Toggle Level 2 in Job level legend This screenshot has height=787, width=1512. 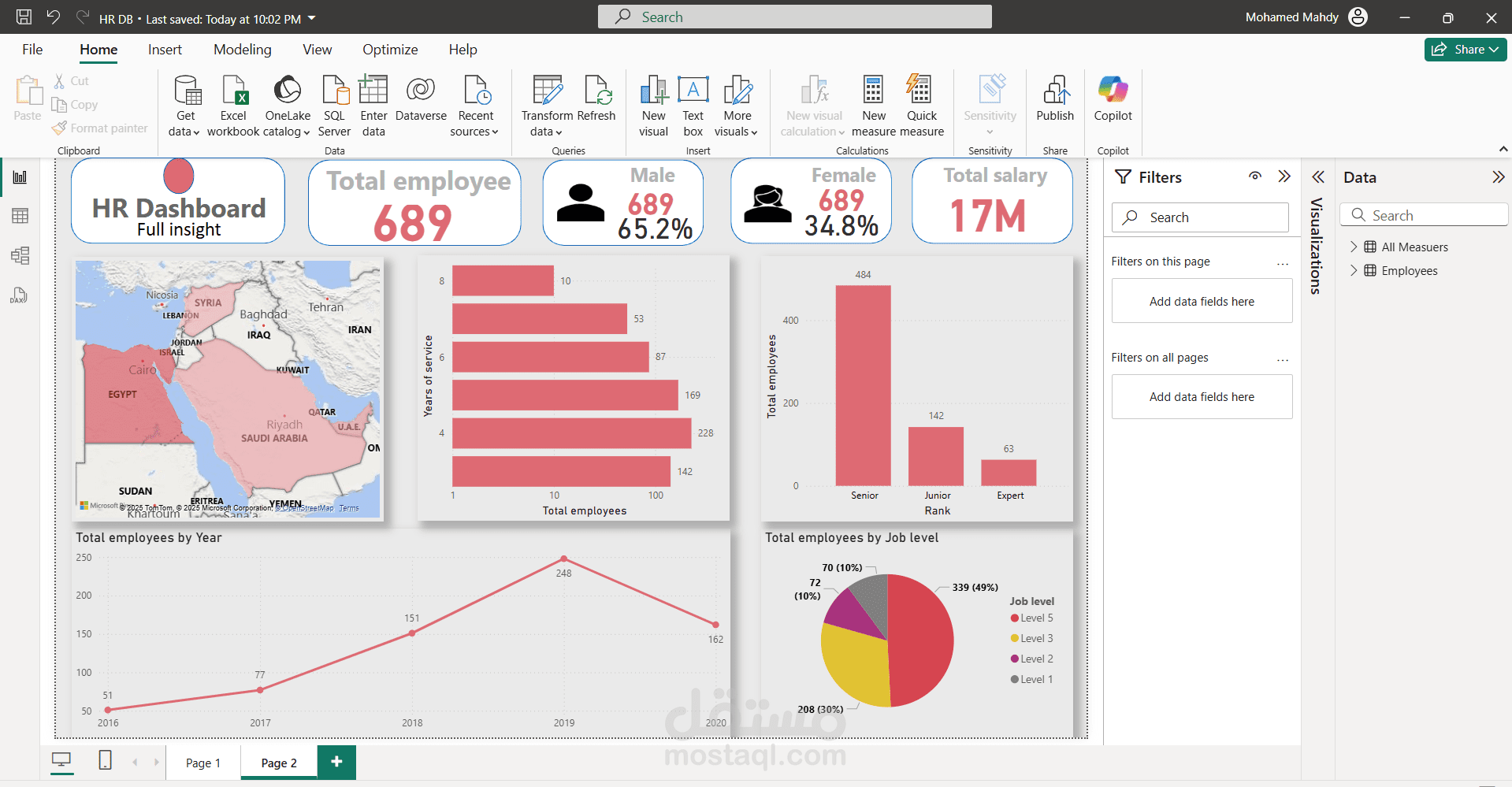click(1031, 659)
